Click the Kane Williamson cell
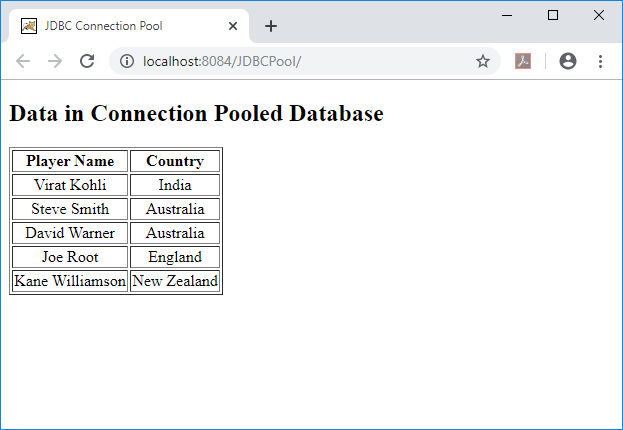 (x=70, y=281)
